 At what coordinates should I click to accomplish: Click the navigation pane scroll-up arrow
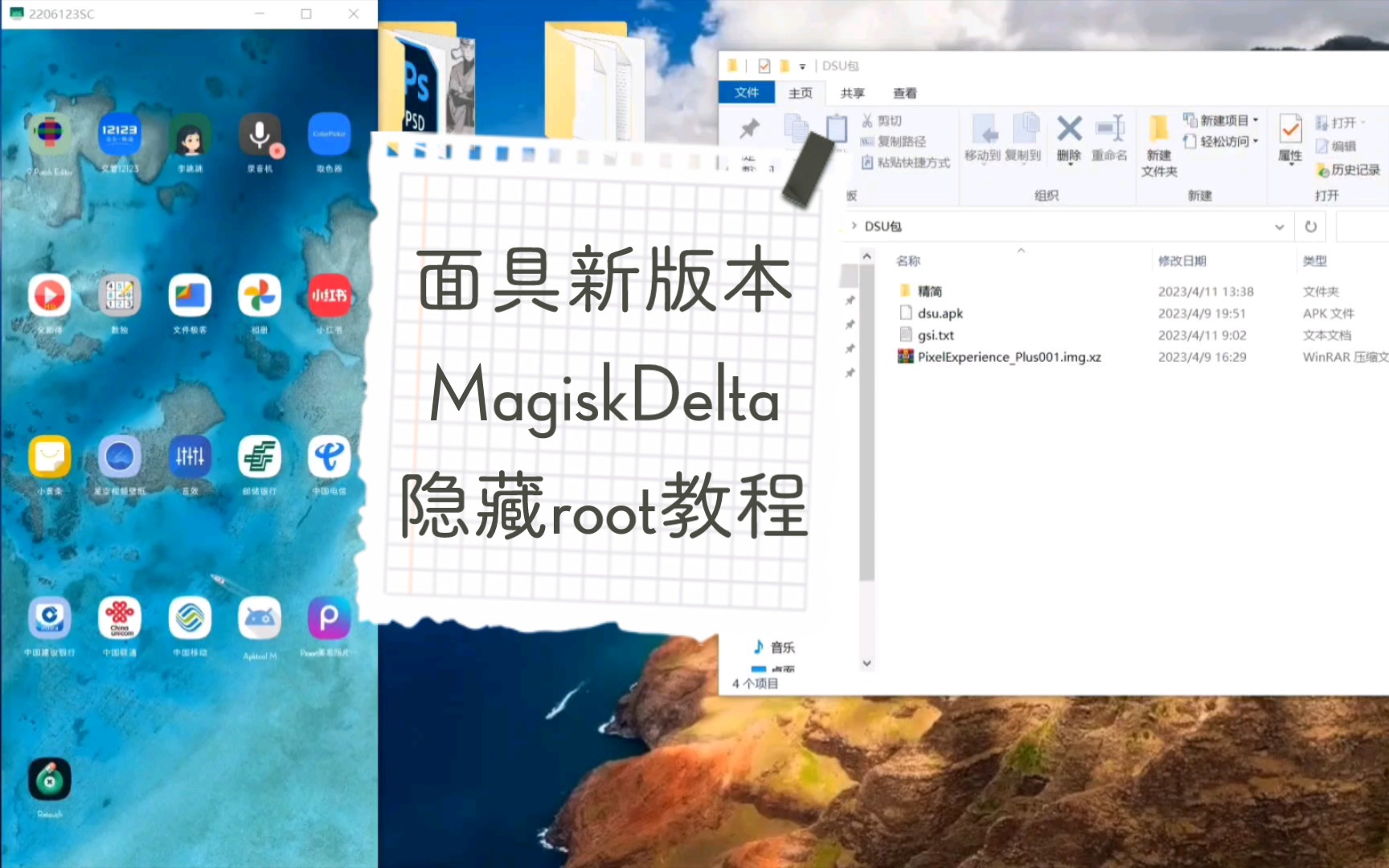click(867, 256)
